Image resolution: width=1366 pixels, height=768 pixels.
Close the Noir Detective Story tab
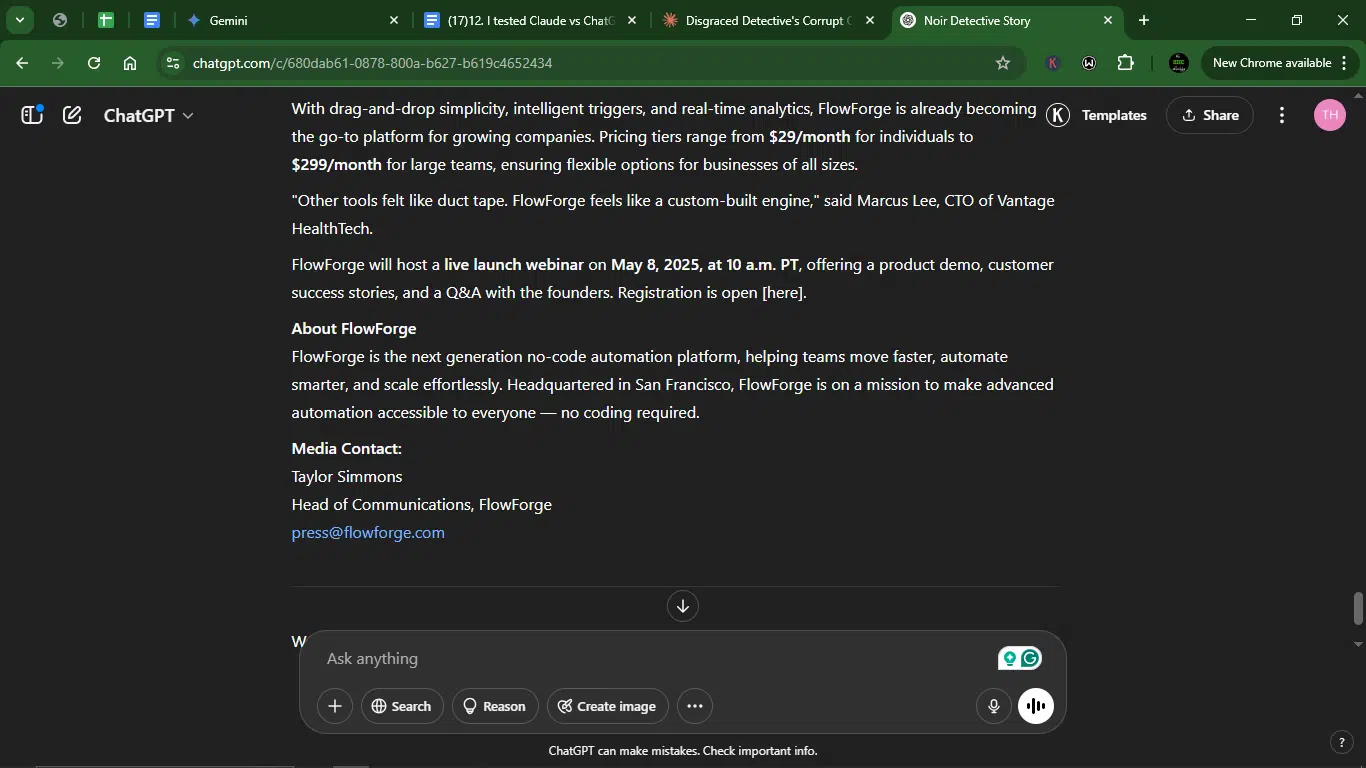1108,20
